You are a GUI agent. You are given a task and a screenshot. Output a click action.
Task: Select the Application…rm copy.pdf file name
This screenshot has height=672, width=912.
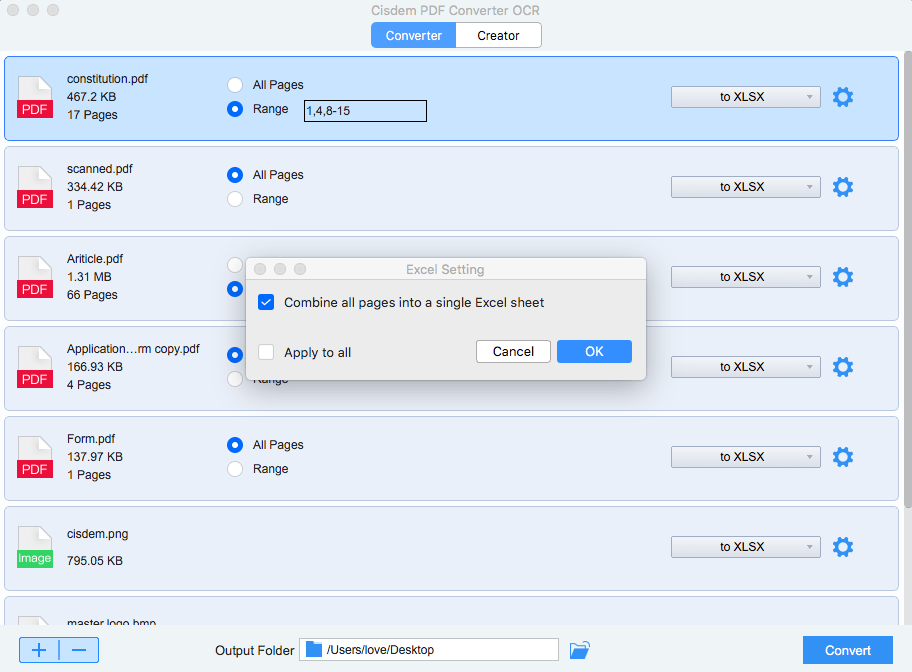coord(133,349)
